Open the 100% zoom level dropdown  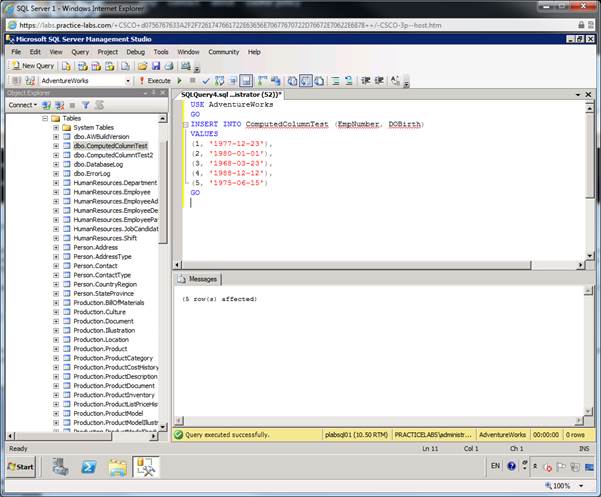tap(581, 486)
